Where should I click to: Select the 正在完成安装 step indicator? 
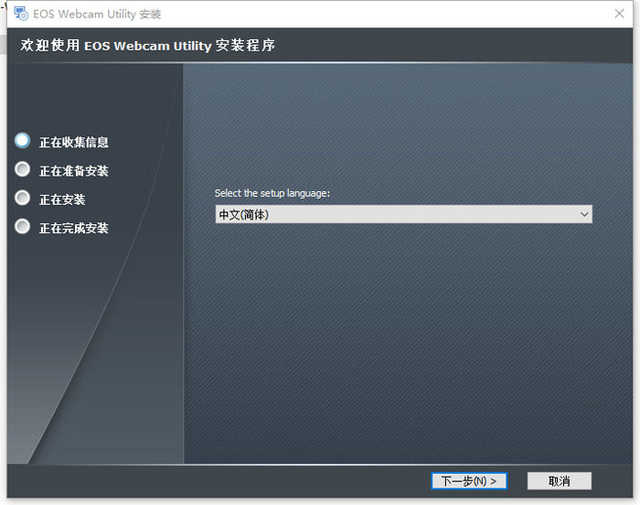(x=22, y=226)
